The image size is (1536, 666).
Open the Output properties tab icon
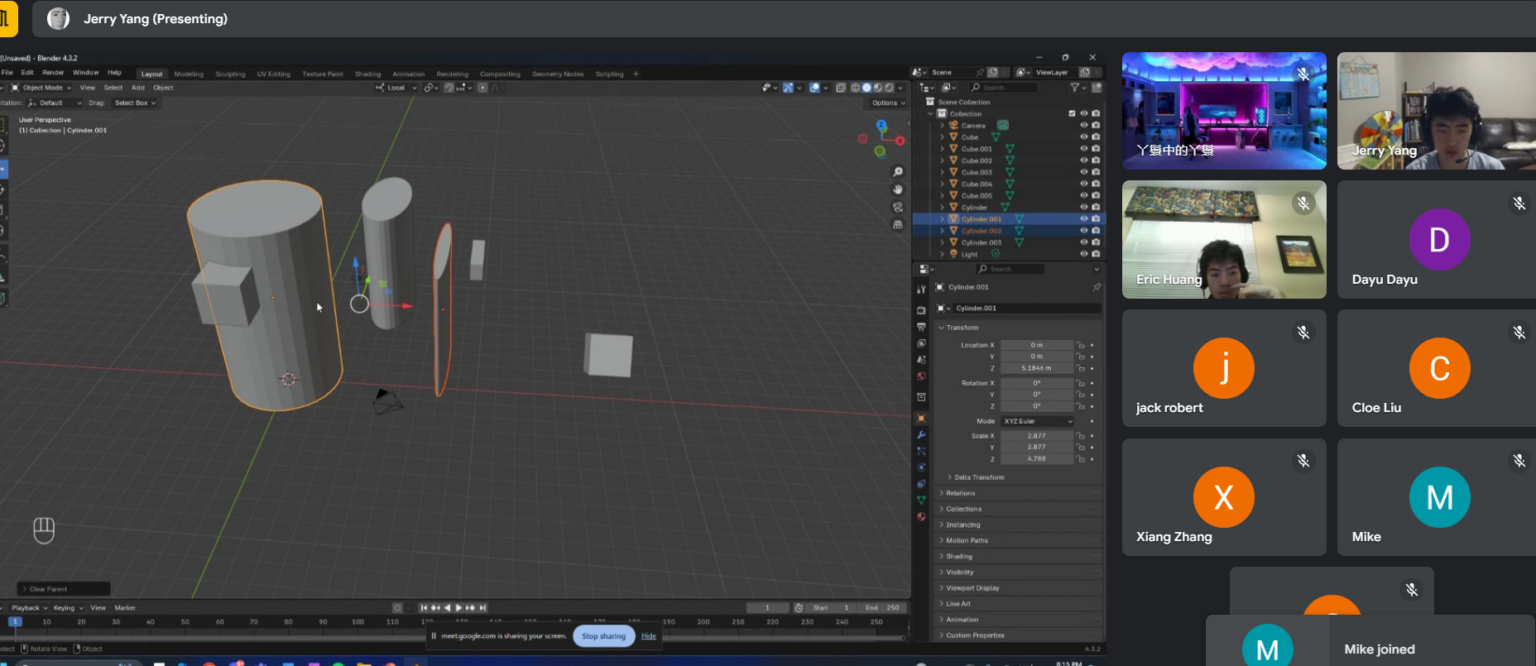[x=921, y=327]
